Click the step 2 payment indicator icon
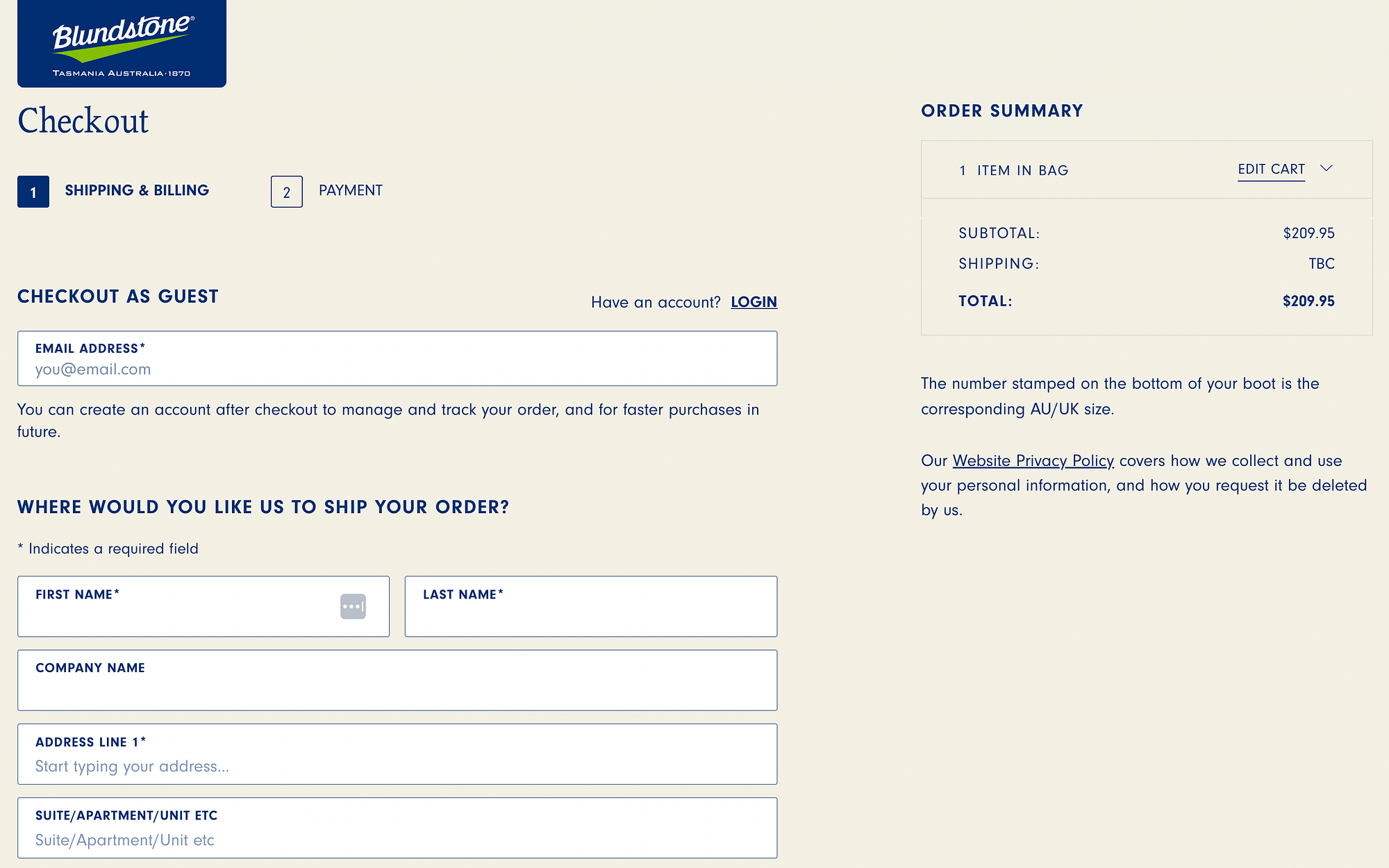 click(286, 191)
